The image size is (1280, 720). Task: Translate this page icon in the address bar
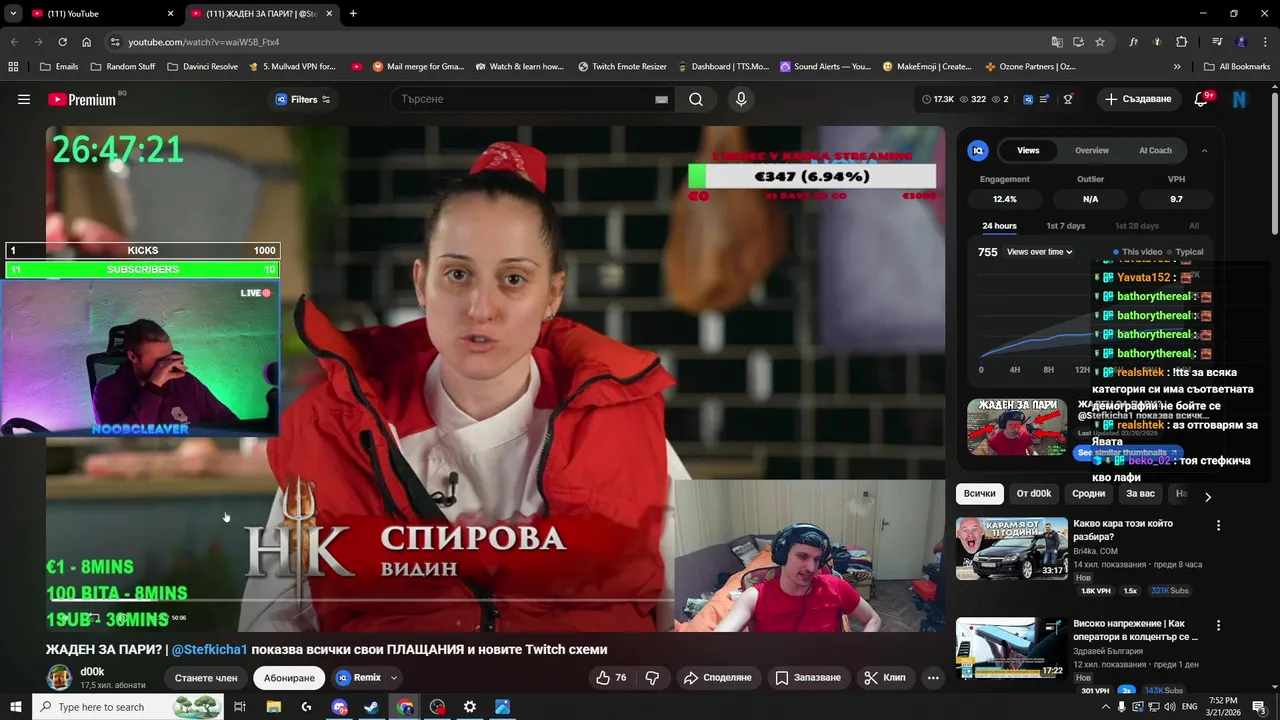tap(1057, 42)
